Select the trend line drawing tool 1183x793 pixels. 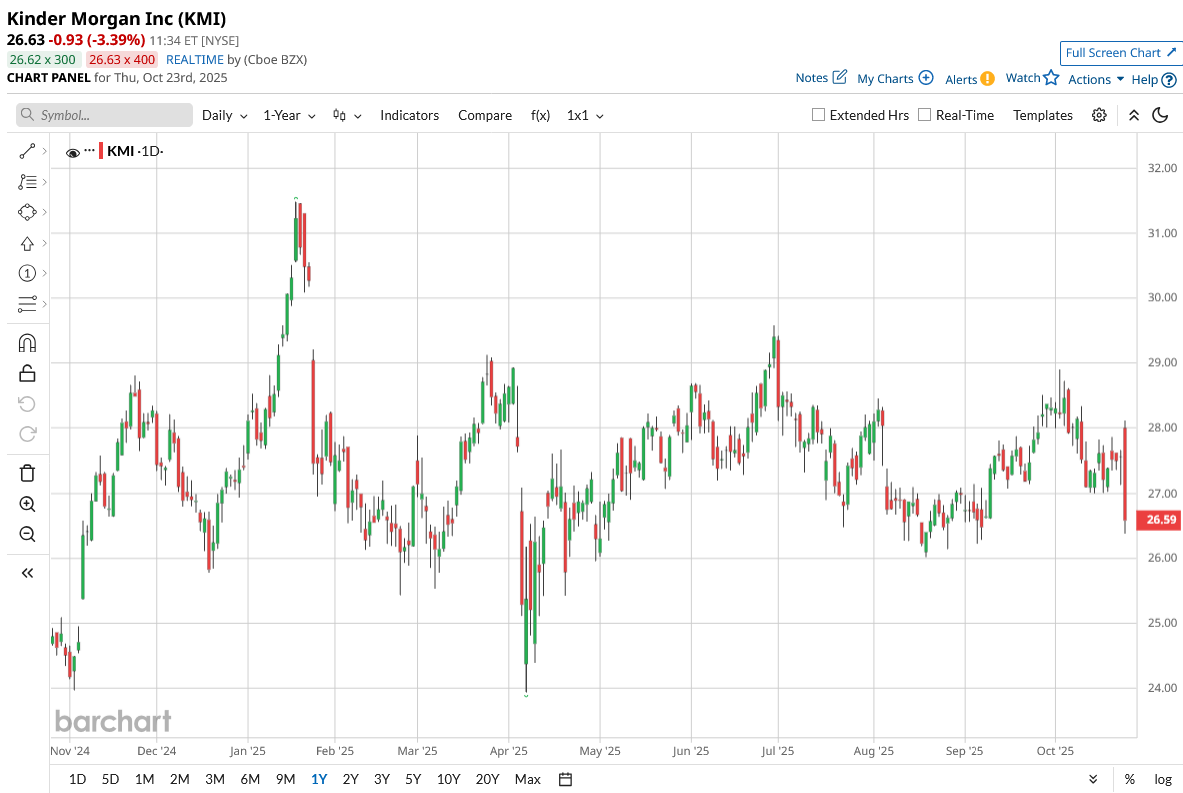tap(27, 152)
